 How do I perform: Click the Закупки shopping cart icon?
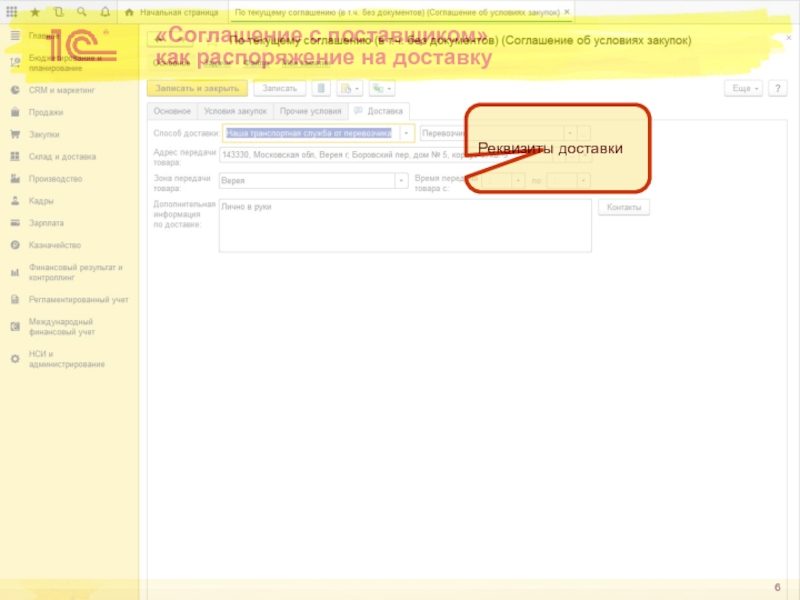coord(15,134)
